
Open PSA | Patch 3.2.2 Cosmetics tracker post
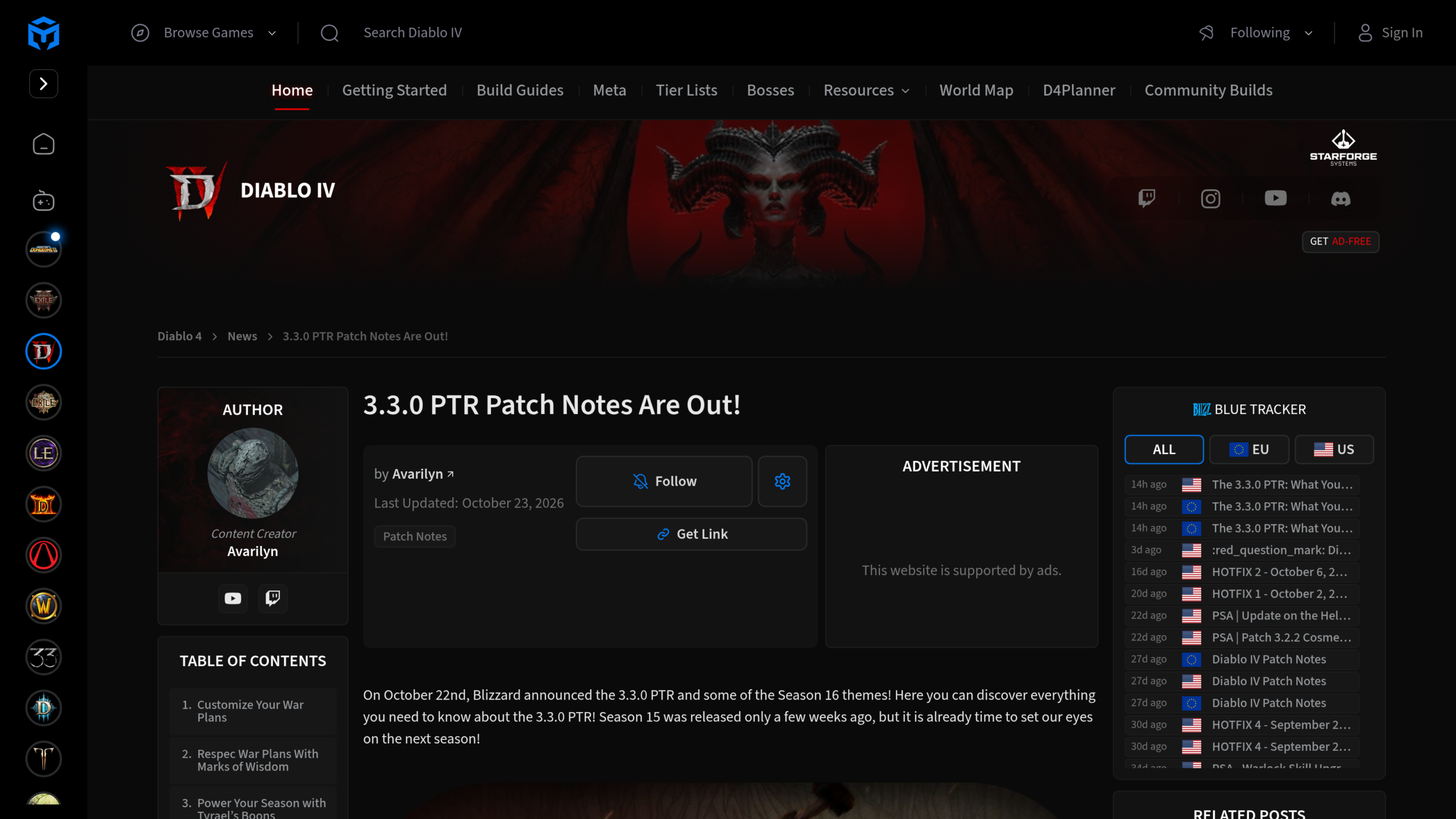coord(1242,638)
